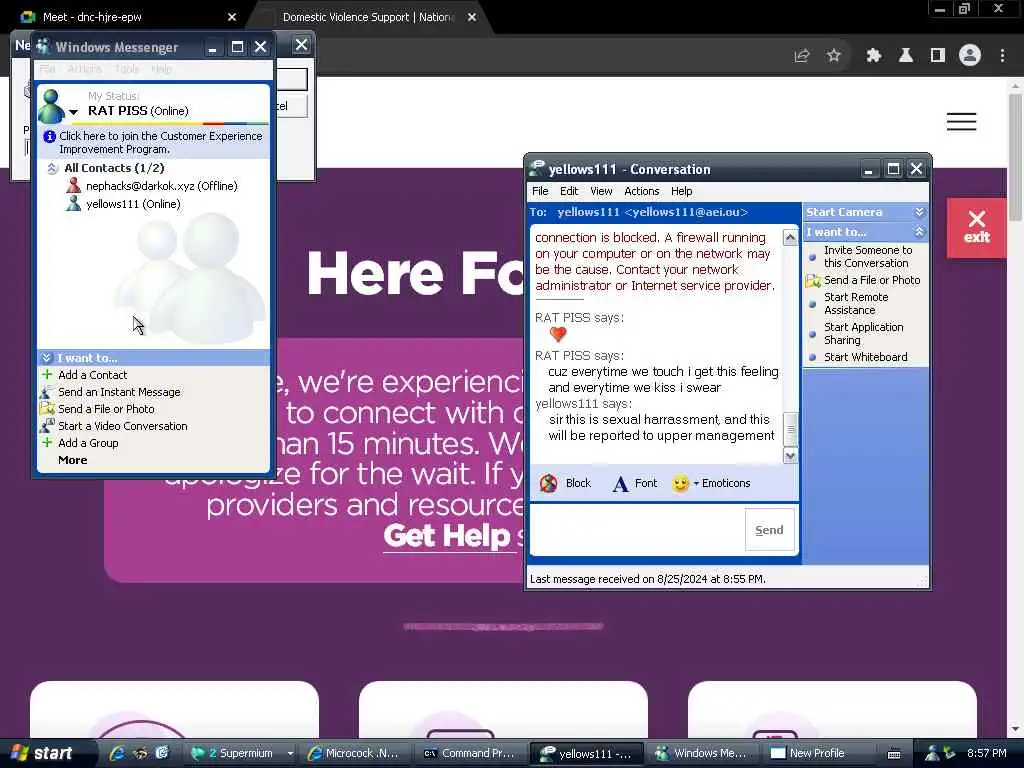
Task: Open Edit menu in Conversation window
Action: (569, 191)
